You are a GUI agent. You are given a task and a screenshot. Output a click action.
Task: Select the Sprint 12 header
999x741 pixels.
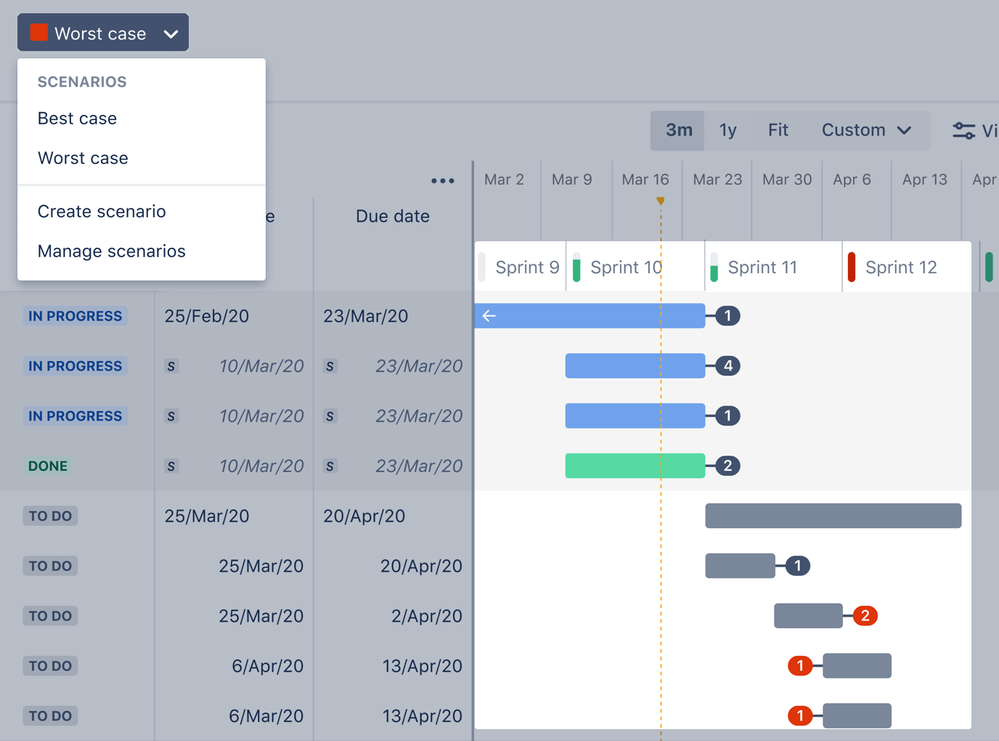coord(907,267)
